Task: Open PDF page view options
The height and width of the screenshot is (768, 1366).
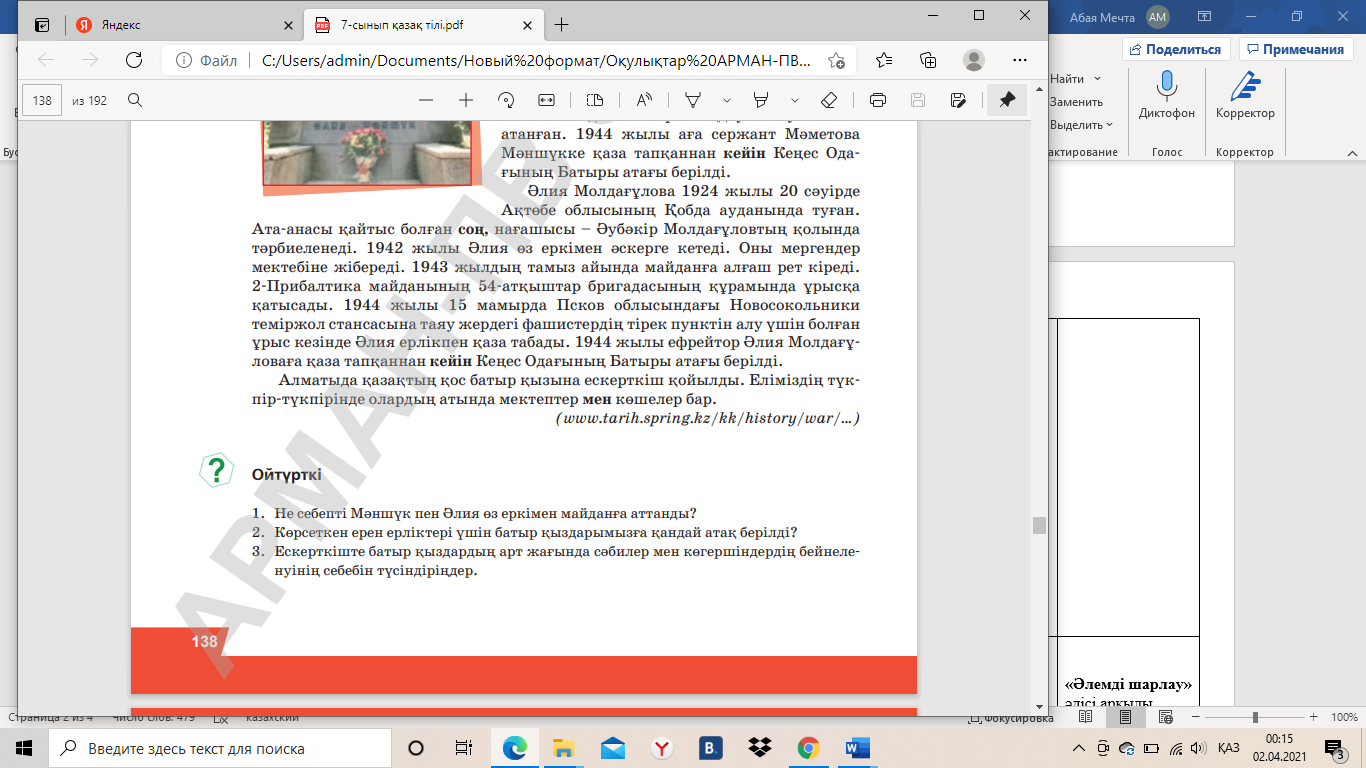Action: click(595, 100)
